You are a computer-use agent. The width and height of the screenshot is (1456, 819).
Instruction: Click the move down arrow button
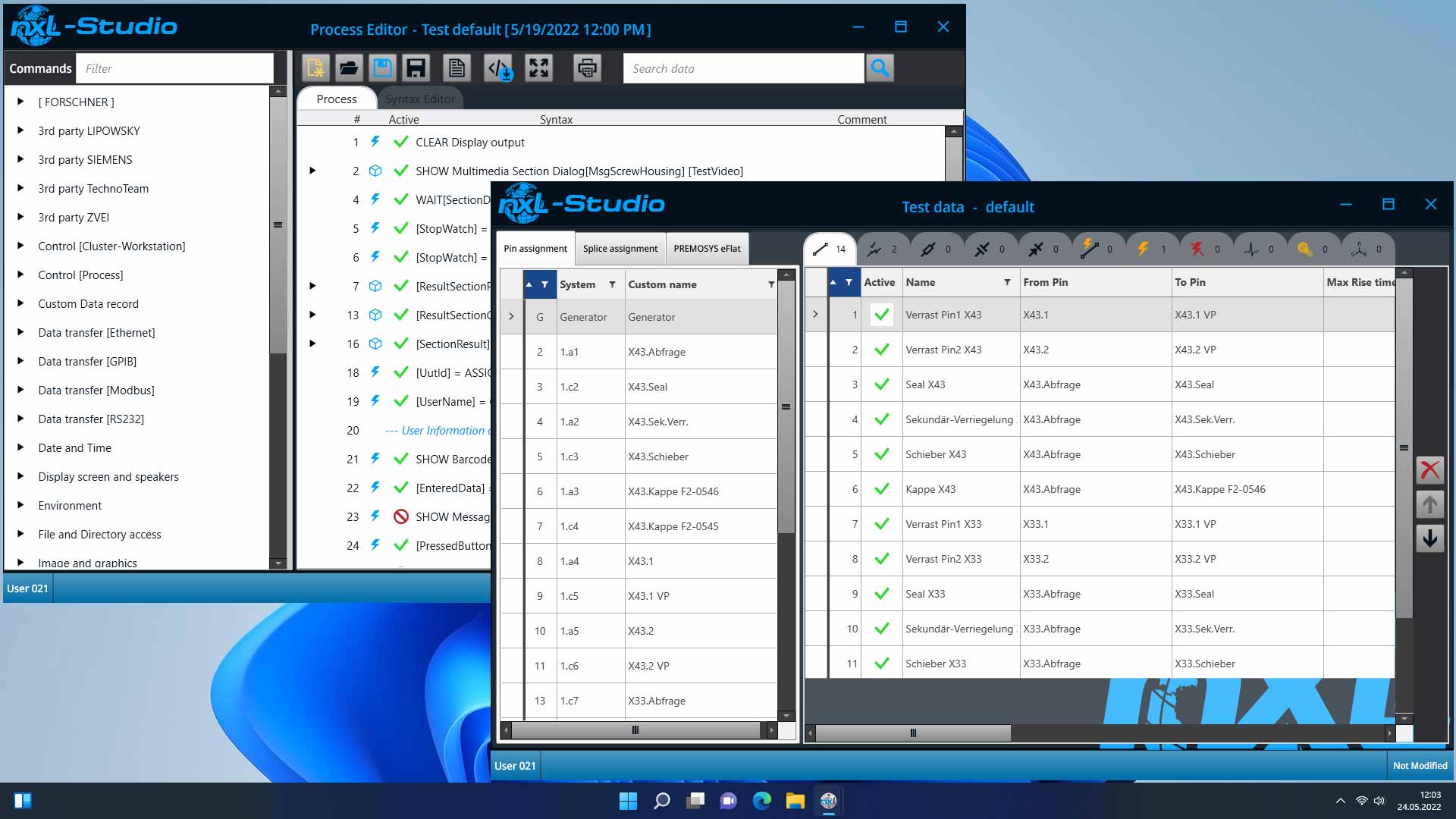pyautogui.click(x=1429, y=539)
